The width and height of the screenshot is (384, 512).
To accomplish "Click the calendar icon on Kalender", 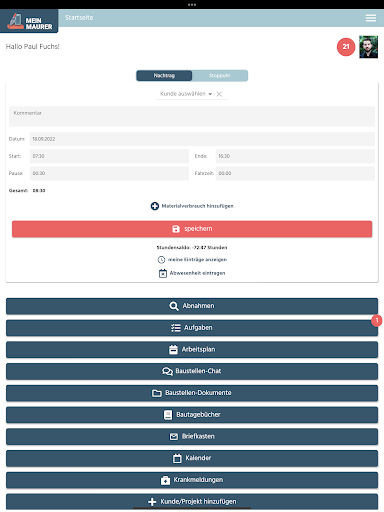I will [x=177, y=458].
